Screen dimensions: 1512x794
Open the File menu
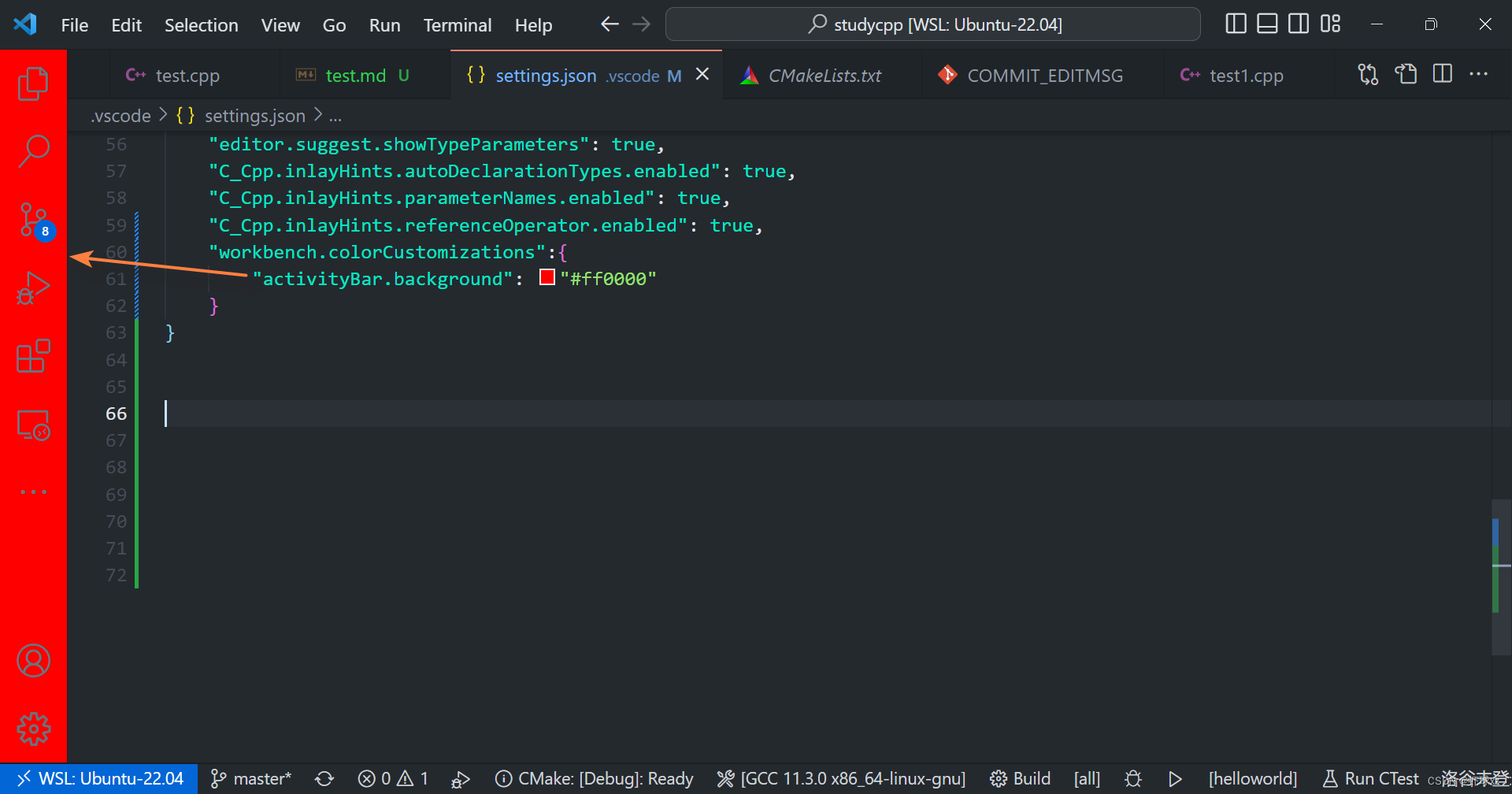point(75,25)
